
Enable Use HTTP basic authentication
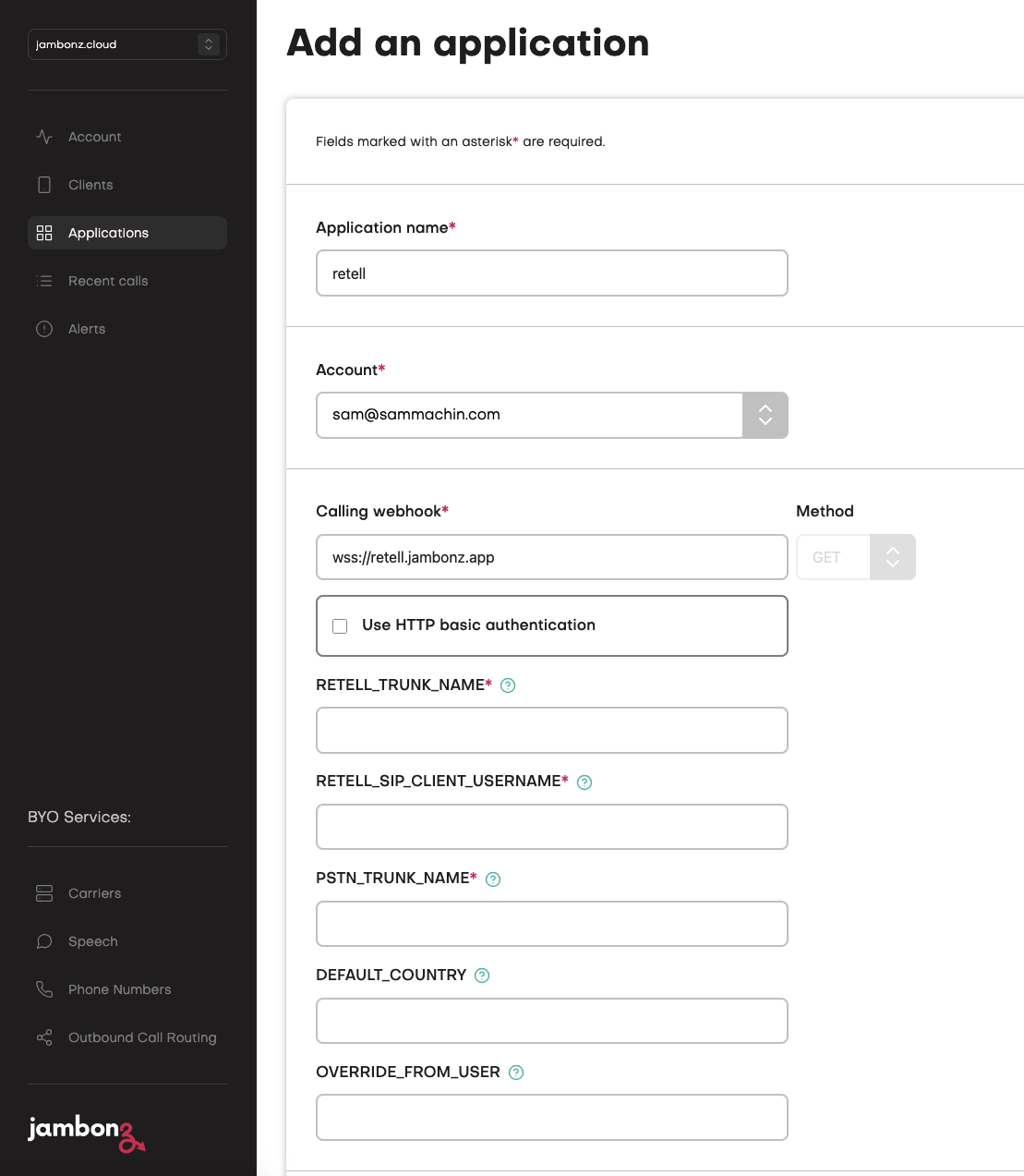coord(340,626)
